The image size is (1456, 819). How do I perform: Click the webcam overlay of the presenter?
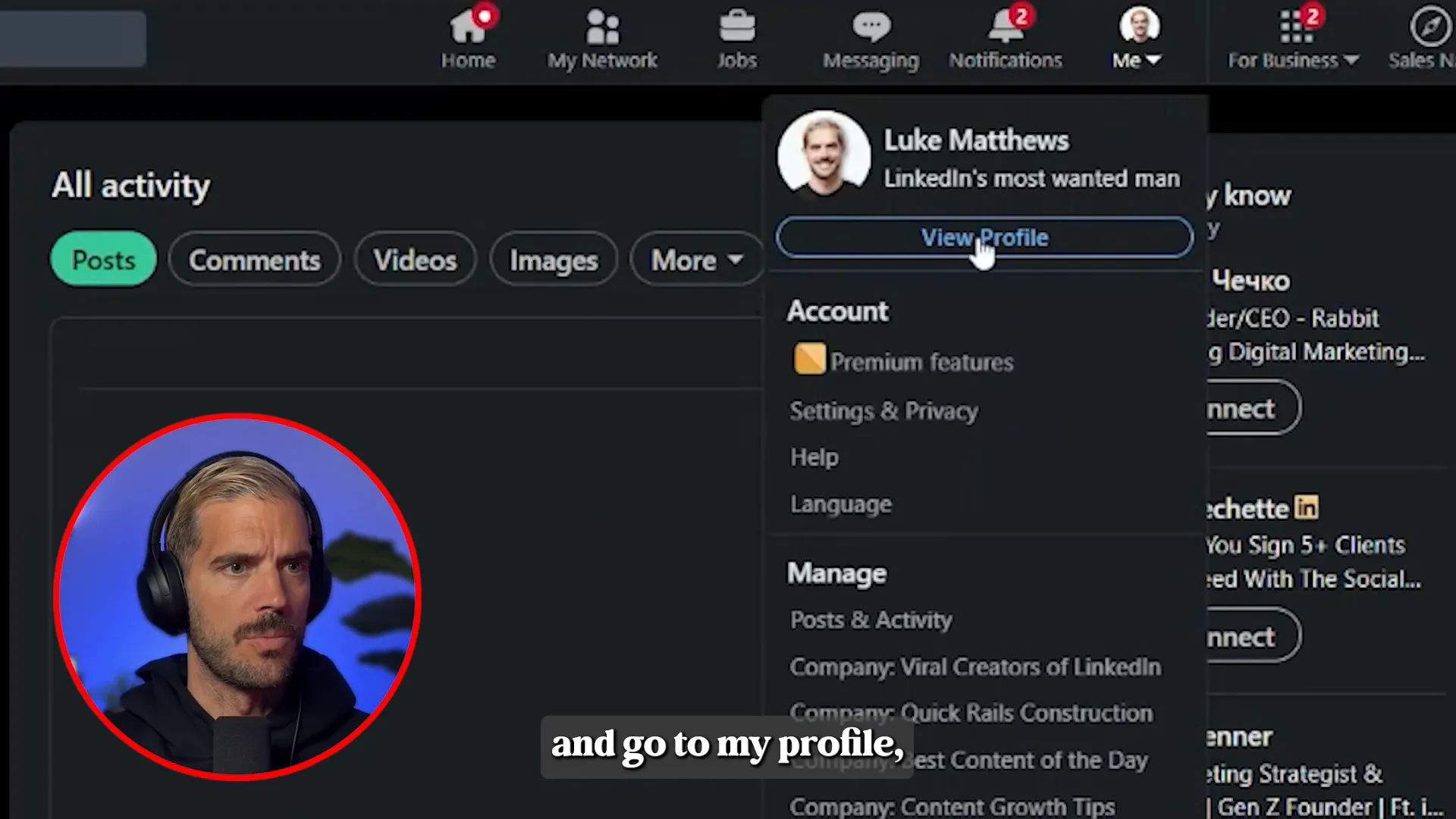pos(237,597)
